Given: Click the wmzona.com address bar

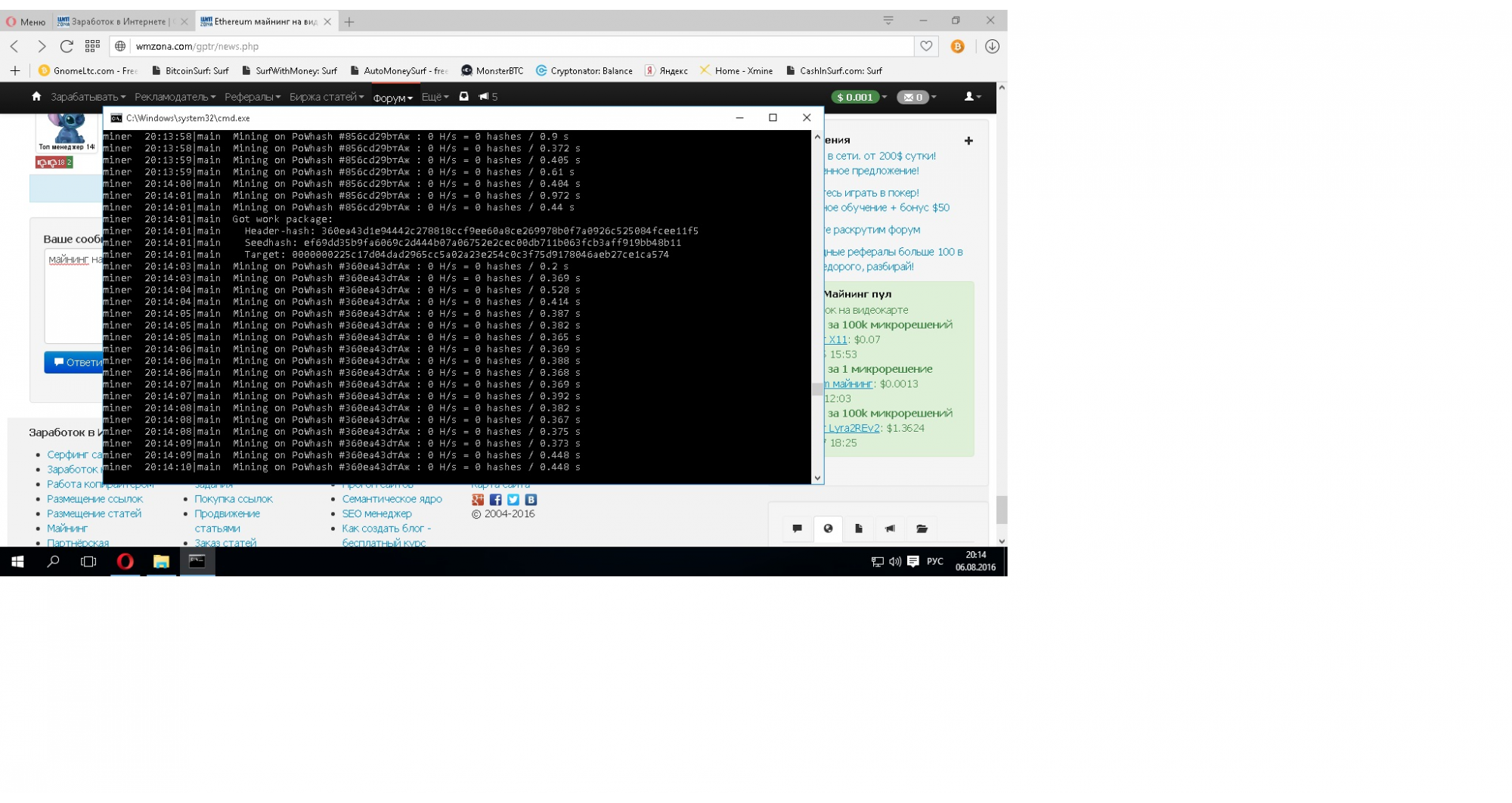Looking at the screenshot, I should coord(514,46).
